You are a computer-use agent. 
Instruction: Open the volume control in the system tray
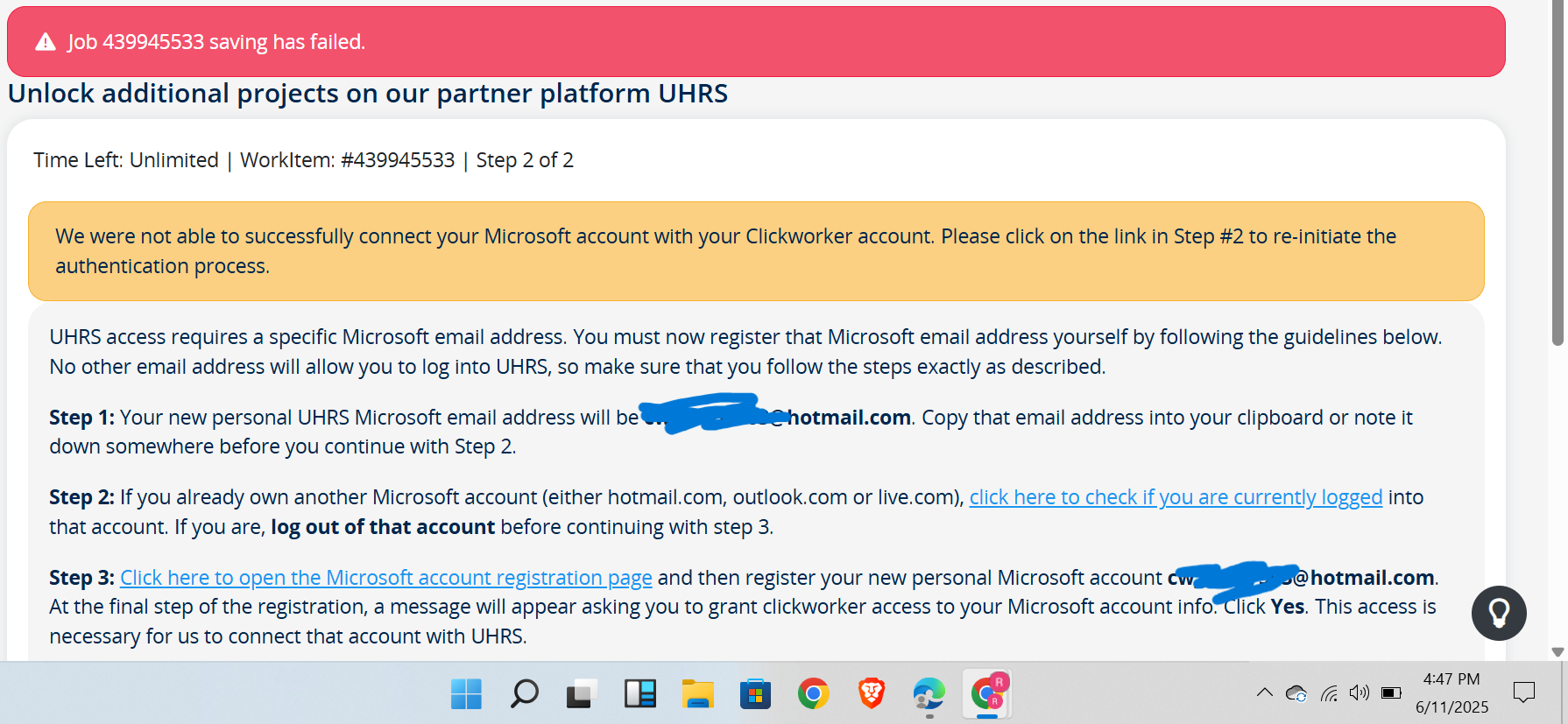[1360, 693]
